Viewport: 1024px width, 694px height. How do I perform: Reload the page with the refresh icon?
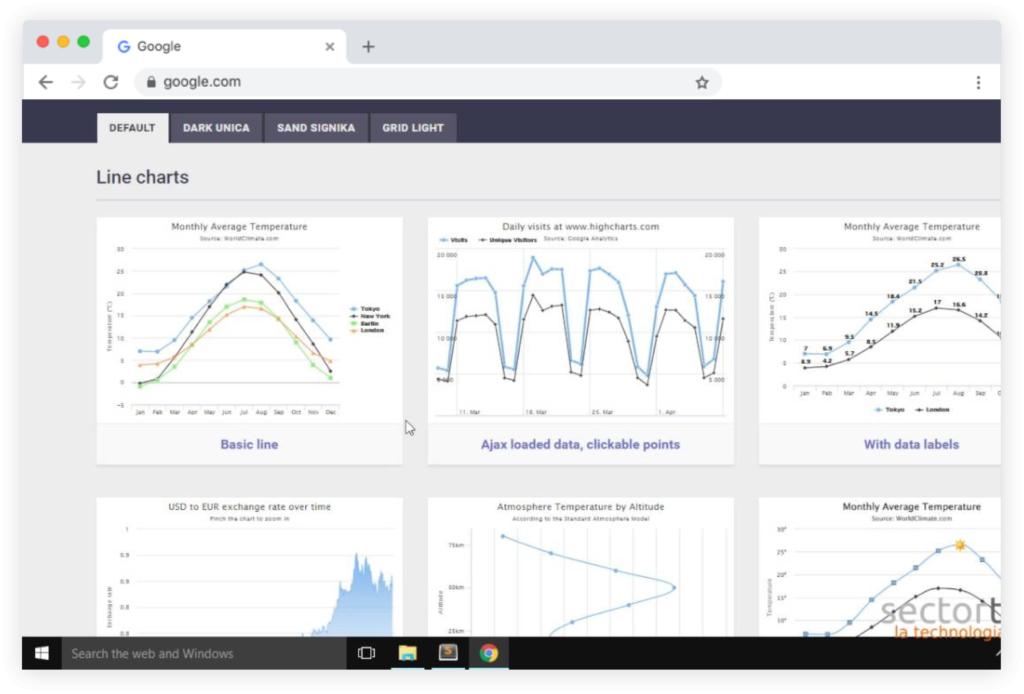(x=111, y=82)
